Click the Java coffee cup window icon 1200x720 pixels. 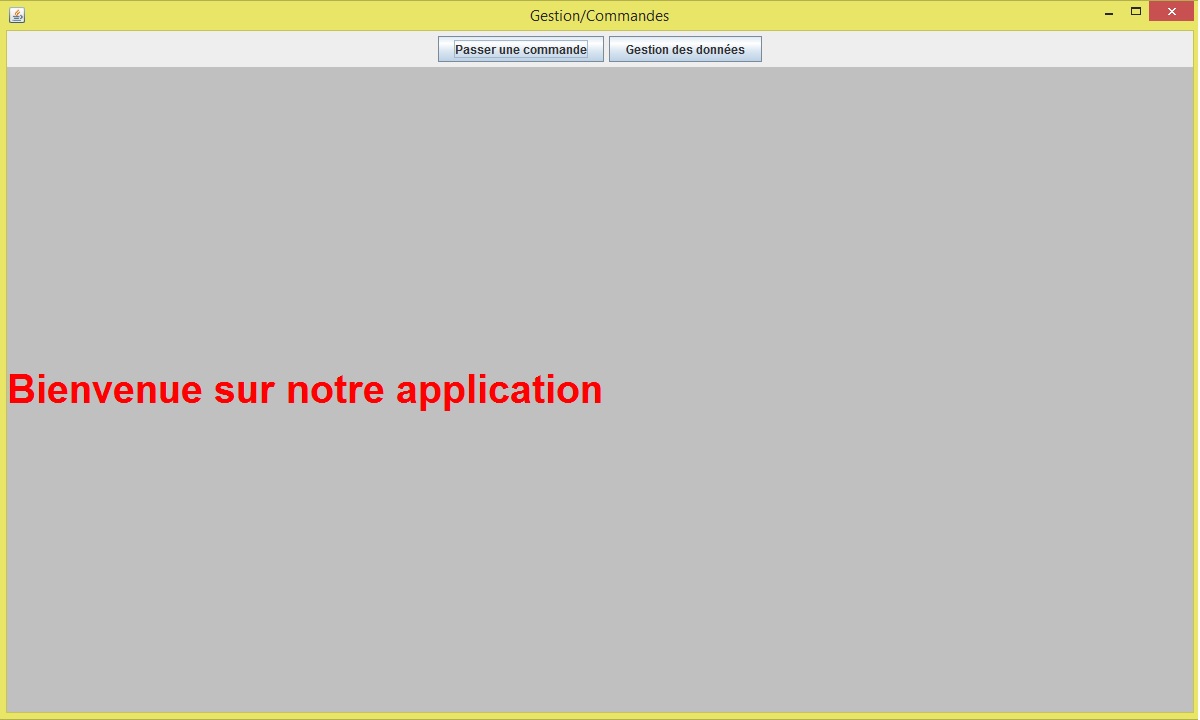pos(16,15)
